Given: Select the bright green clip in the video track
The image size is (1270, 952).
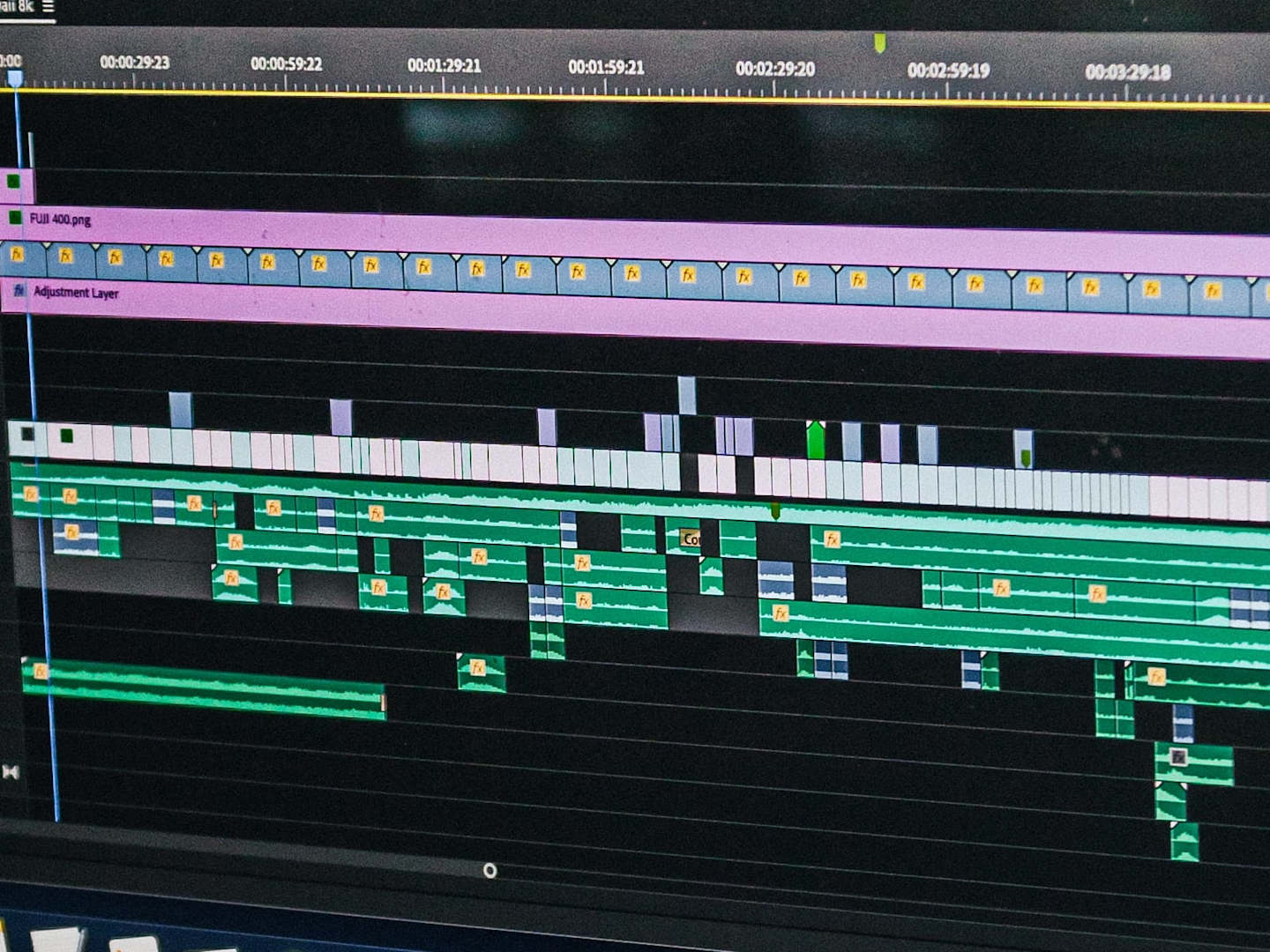Looking at the screenshot, I should pos(816,439).
